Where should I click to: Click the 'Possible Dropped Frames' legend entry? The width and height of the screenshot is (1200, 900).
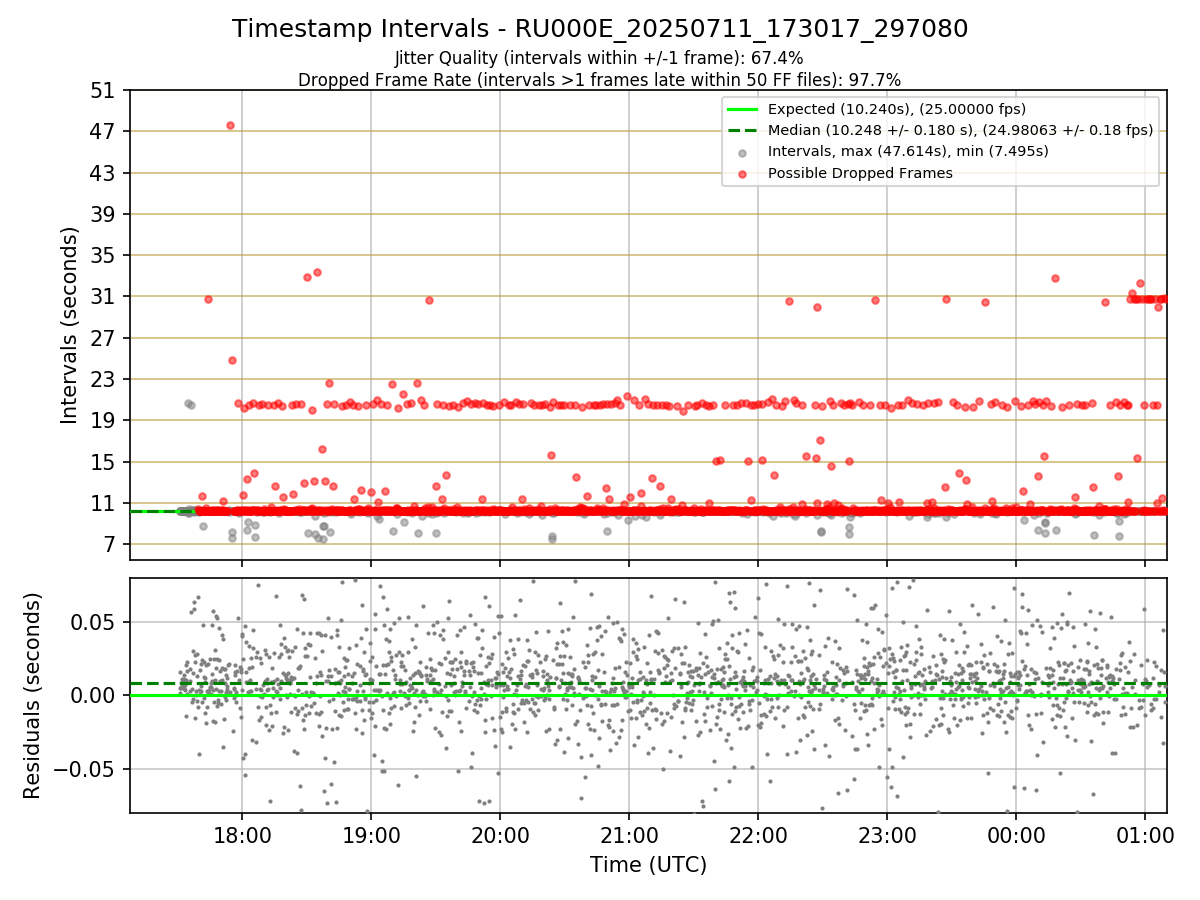(x=860, y=173)
